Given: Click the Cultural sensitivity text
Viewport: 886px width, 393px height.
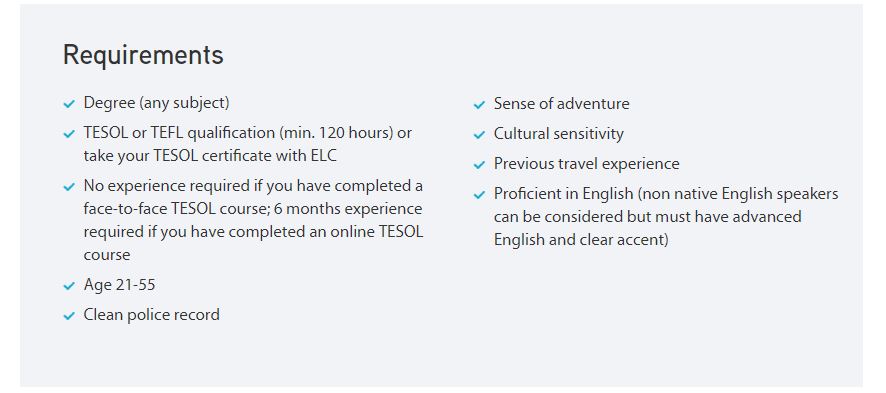Looking at the screenshot, I should pyautogui.click(x=559, y=134).
